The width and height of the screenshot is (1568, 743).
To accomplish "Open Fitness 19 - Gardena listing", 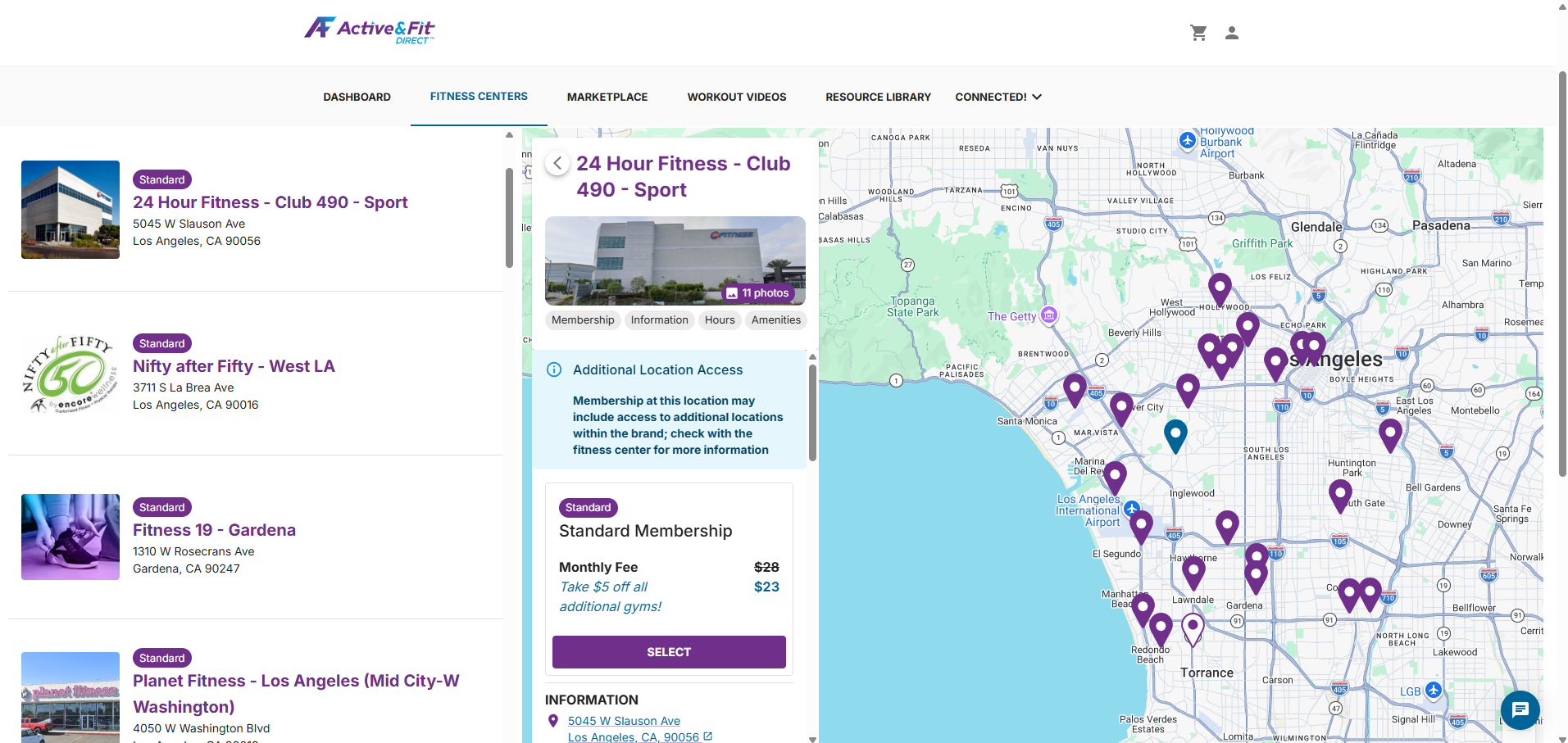I will pos(214,530).
